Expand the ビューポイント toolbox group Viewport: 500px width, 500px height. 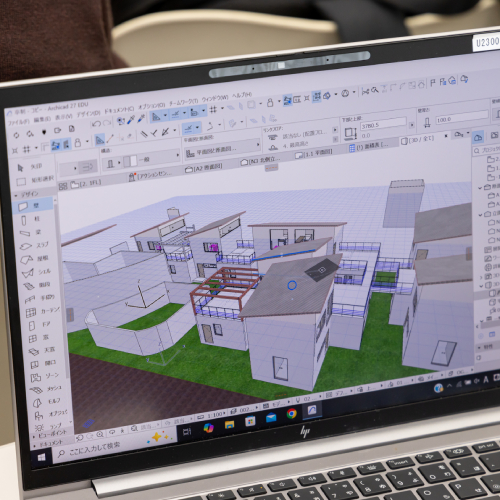(33, 436)
